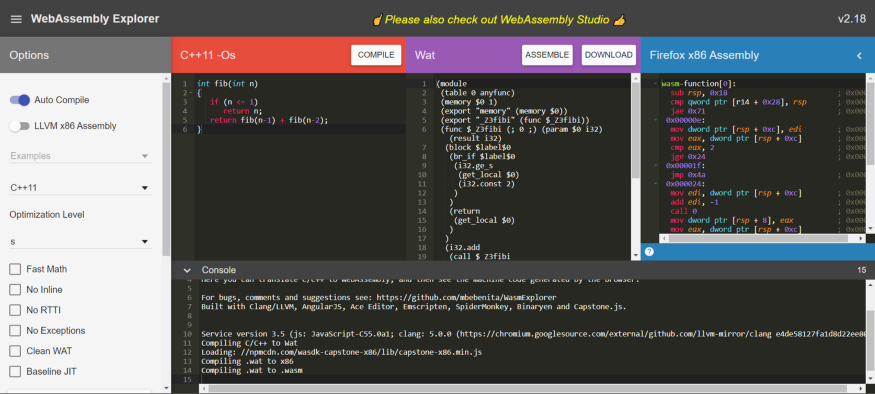Open the Examples dropdown

(x=81, y=156)
